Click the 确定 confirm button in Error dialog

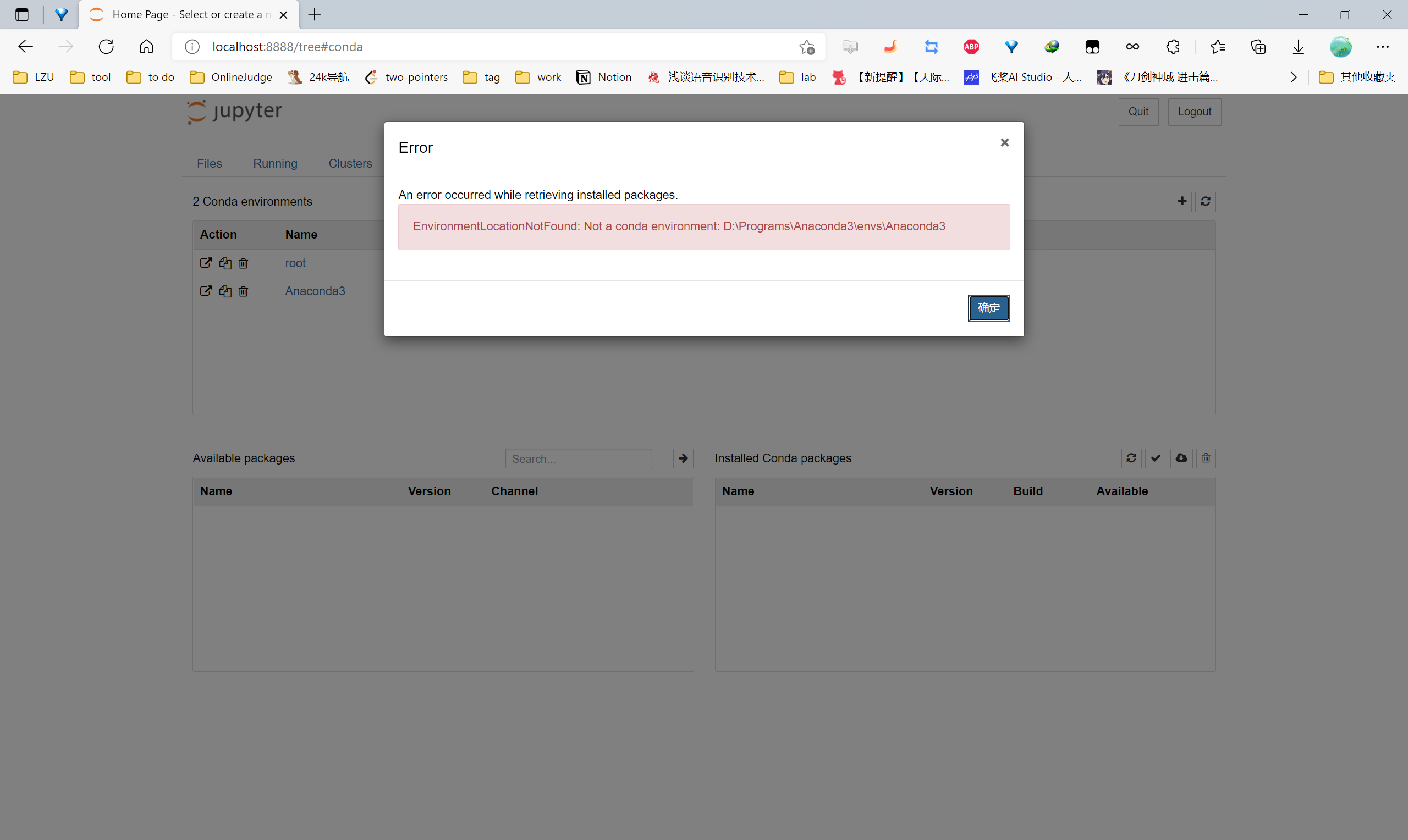988,308
